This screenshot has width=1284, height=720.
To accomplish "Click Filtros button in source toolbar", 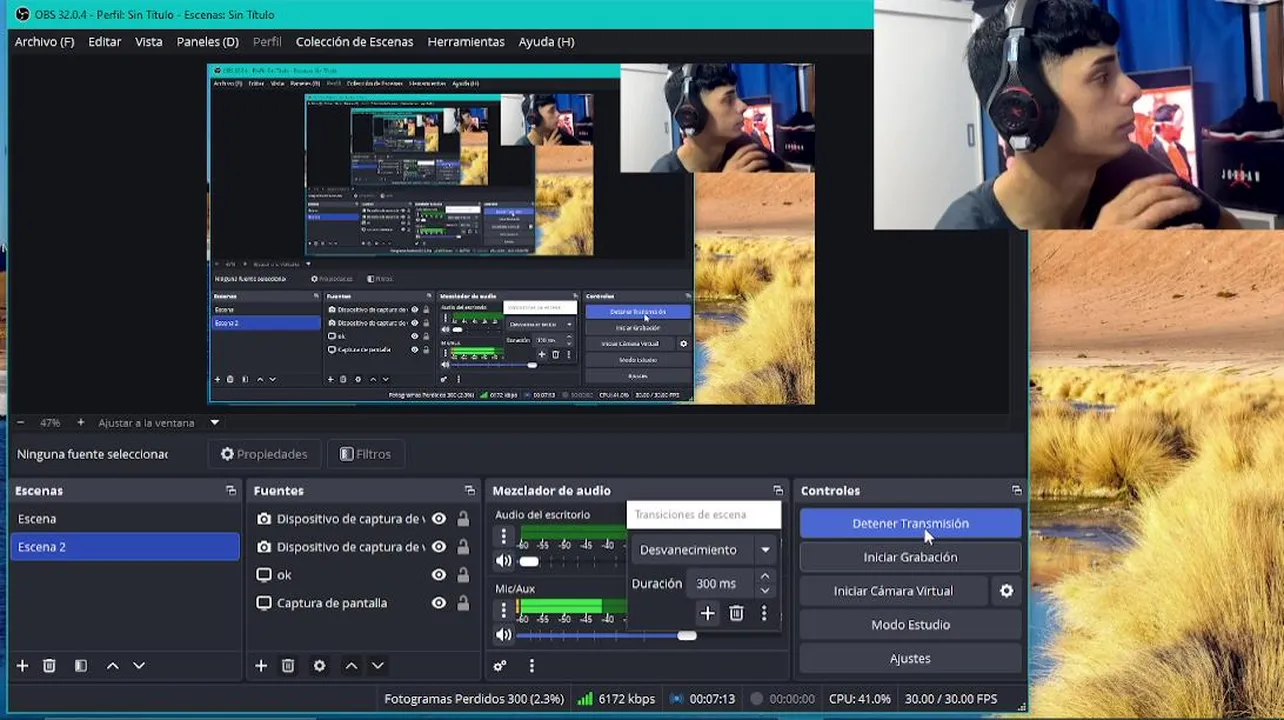I will coord(365,454).
